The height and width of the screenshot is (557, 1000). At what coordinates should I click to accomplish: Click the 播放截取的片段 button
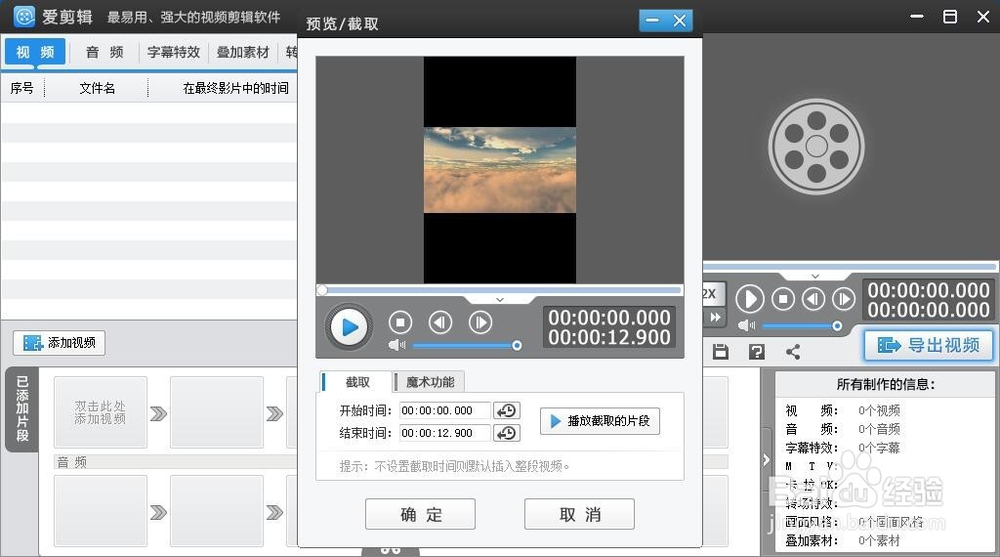[599, 421]
